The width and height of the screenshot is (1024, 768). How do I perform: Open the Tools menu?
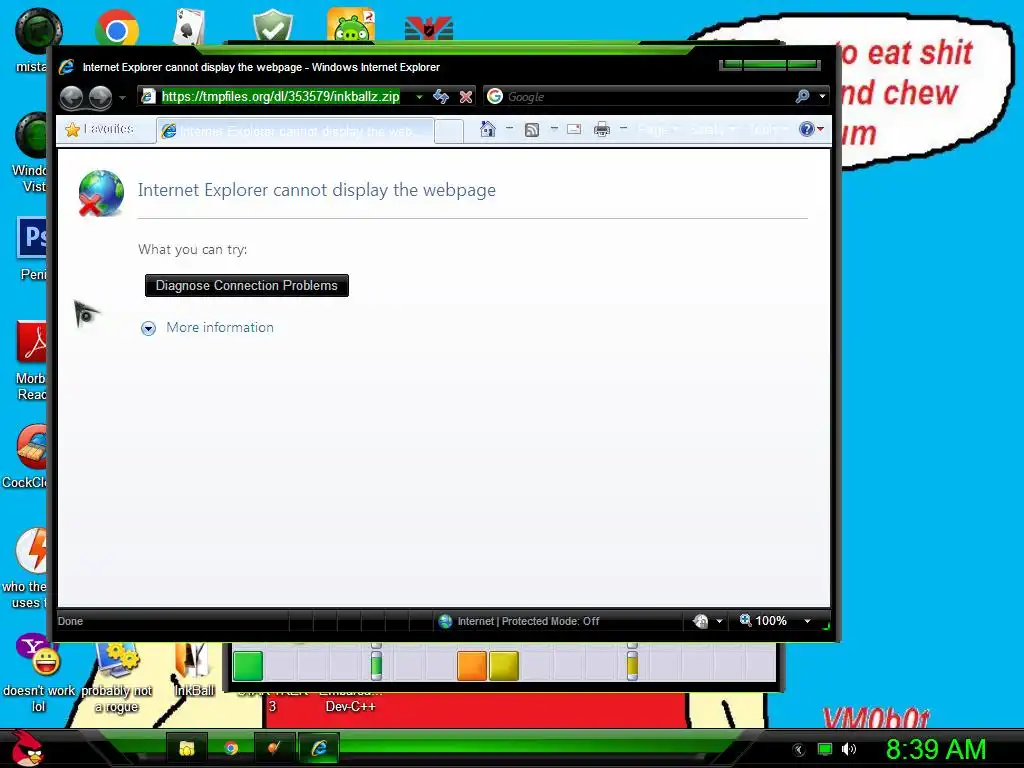[x=769, y=129]
